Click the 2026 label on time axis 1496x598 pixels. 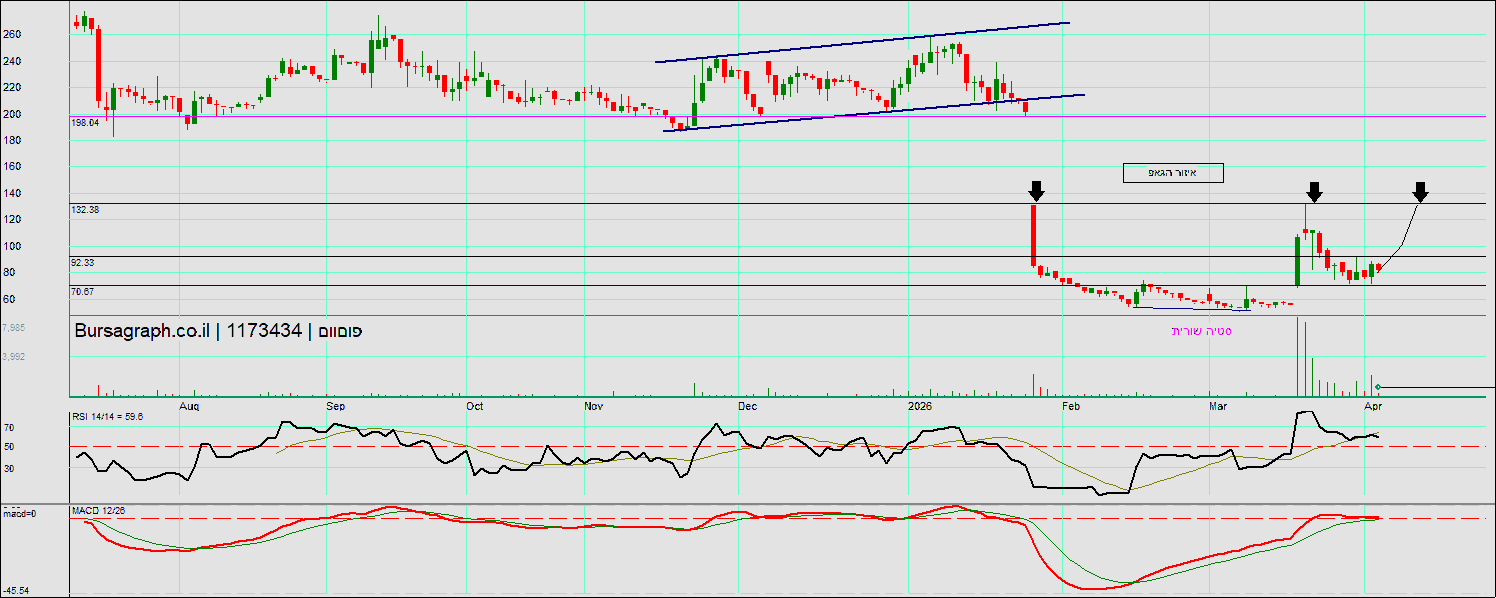tap(920, 406)
